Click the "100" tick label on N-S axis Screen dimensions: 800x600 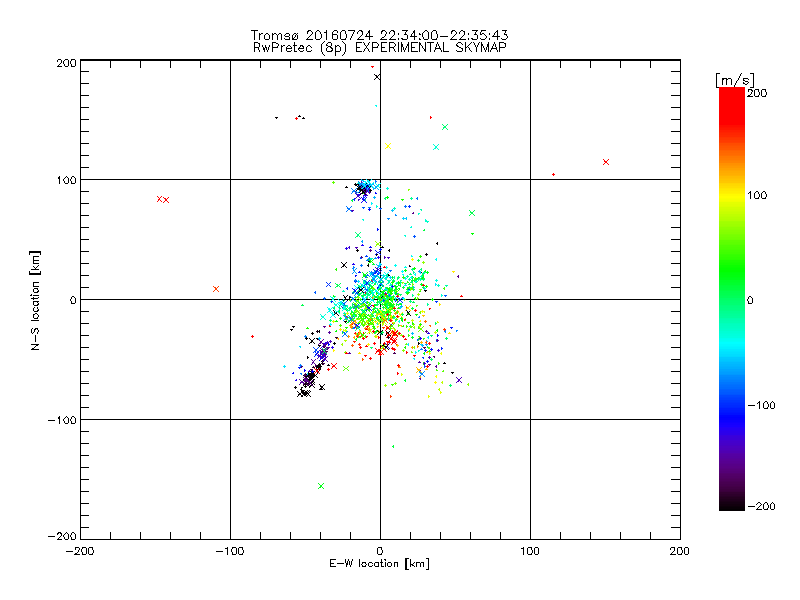tap(66, 180)
